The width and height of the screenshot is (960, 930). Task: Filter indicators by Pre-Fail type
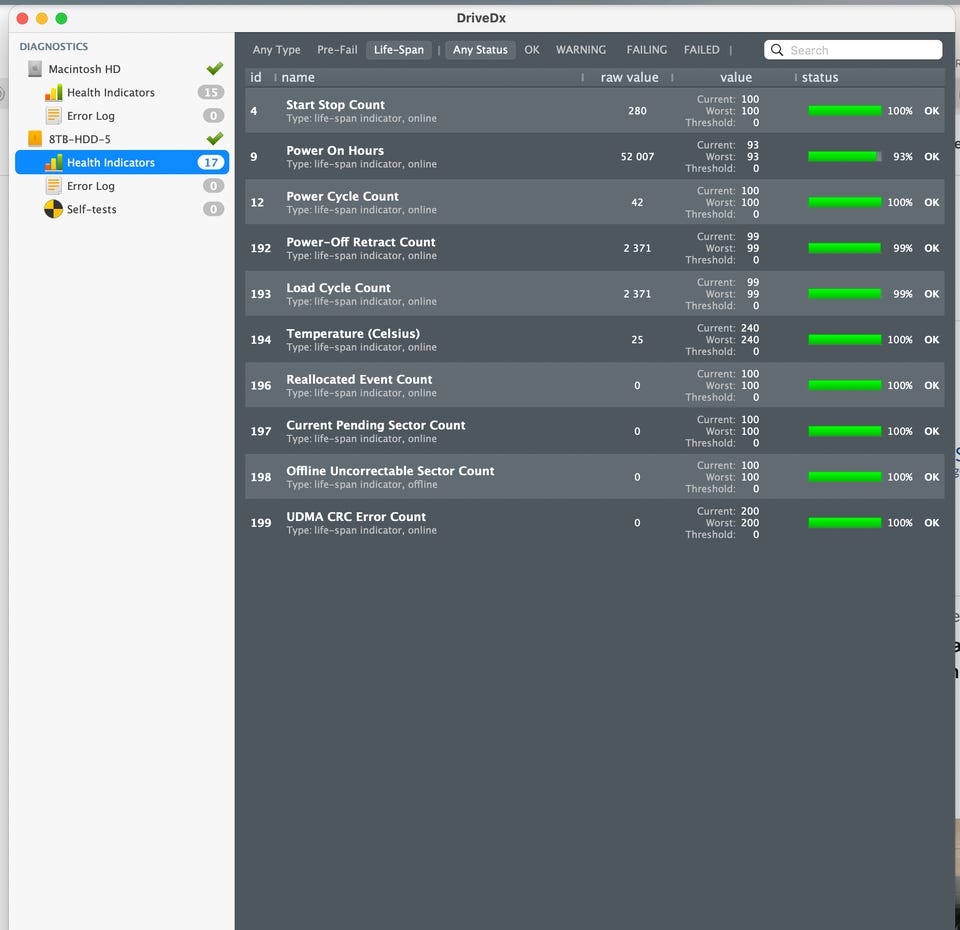337,50
